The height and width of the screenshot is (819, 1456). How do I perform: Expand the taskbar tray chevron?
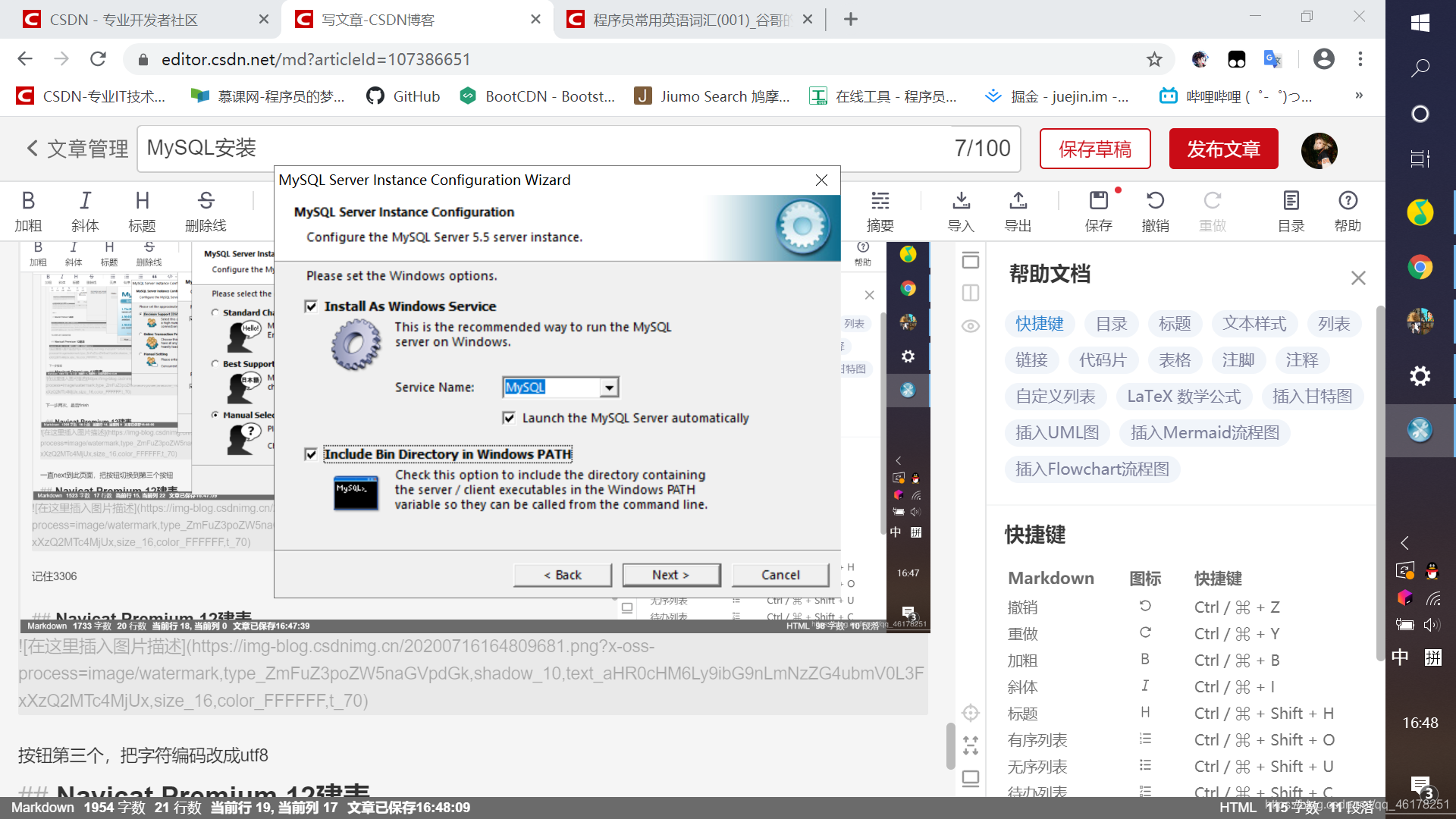click(1404, 543)
